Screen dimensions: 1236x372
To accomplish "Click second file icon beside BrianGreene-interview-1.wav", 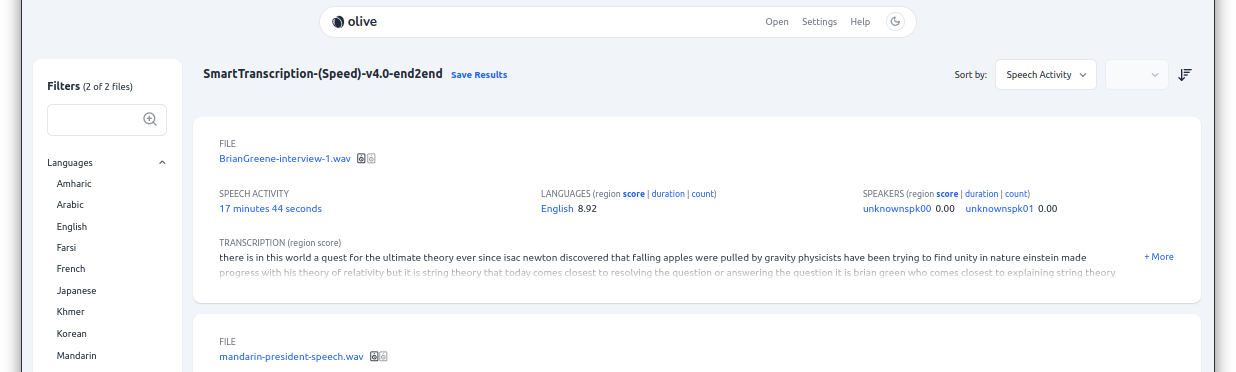I will coord(371,158).
